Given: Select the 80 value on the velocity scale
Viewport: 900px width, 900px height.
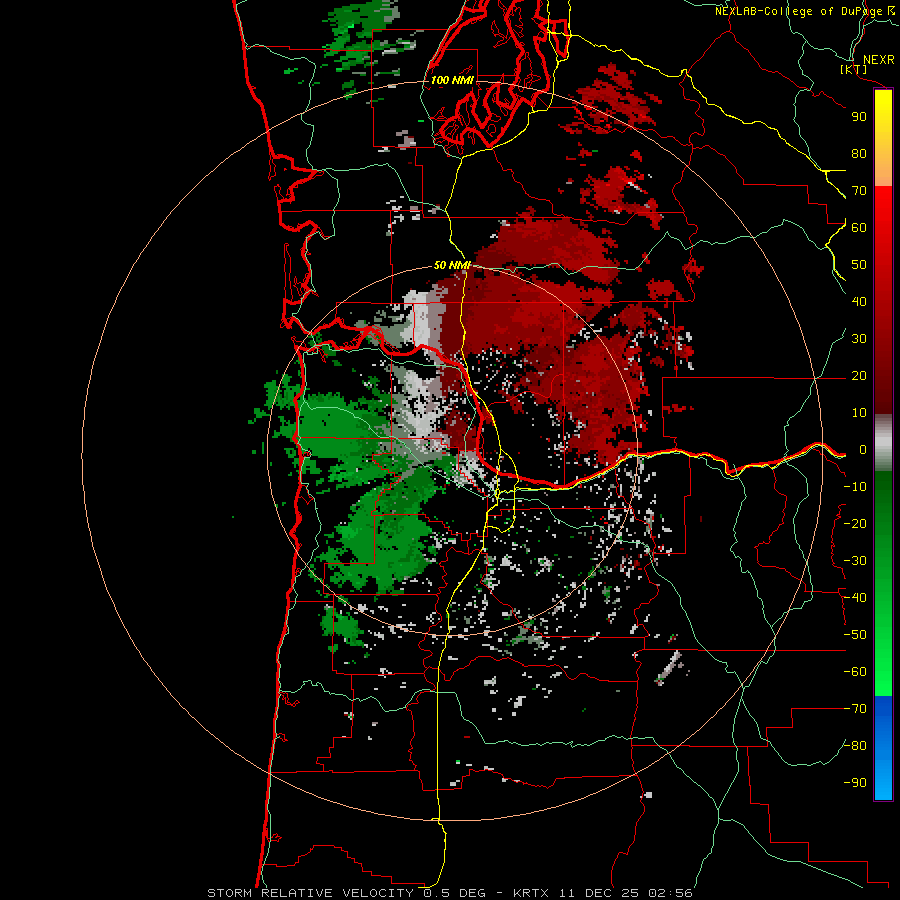Looking at the screenshot, I should [859, 153].
